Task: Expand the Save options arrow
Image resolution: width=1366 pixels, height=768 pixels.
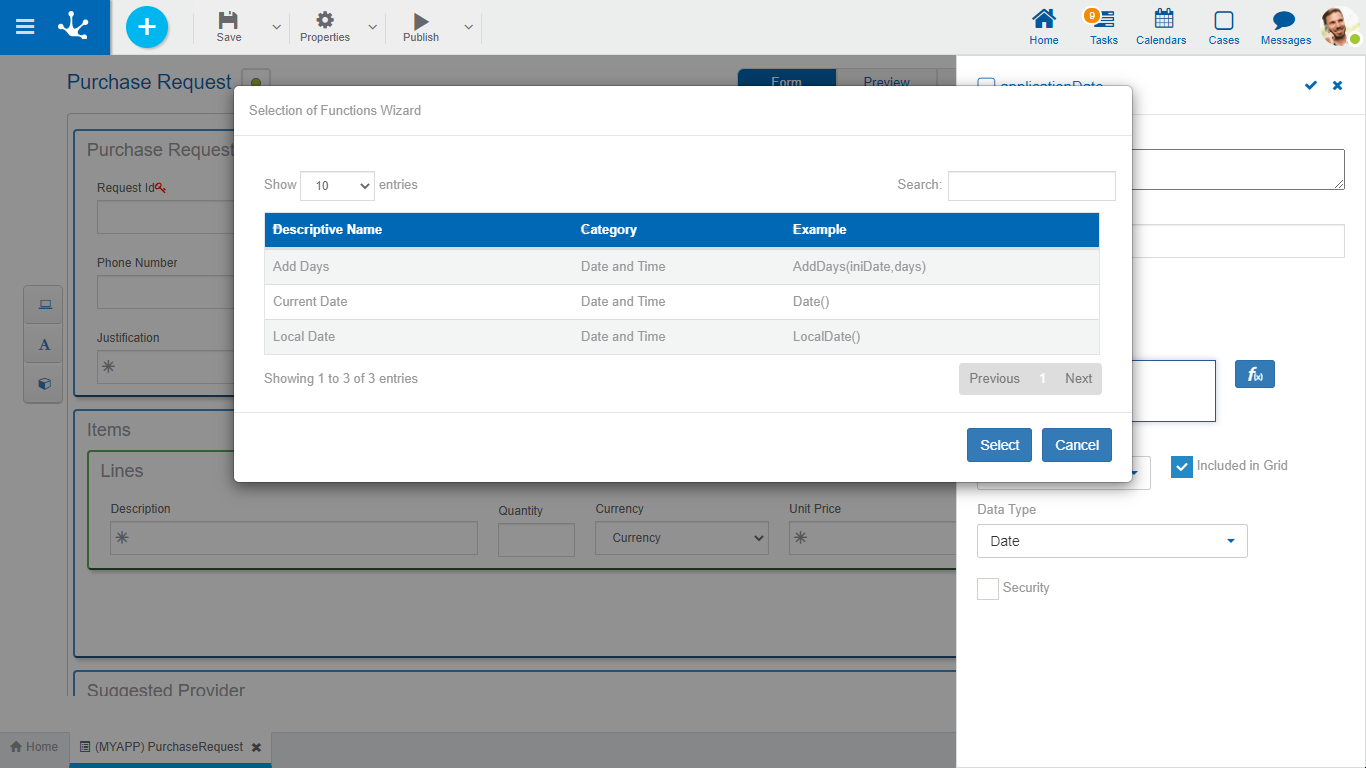Action: tap(277, 27)
